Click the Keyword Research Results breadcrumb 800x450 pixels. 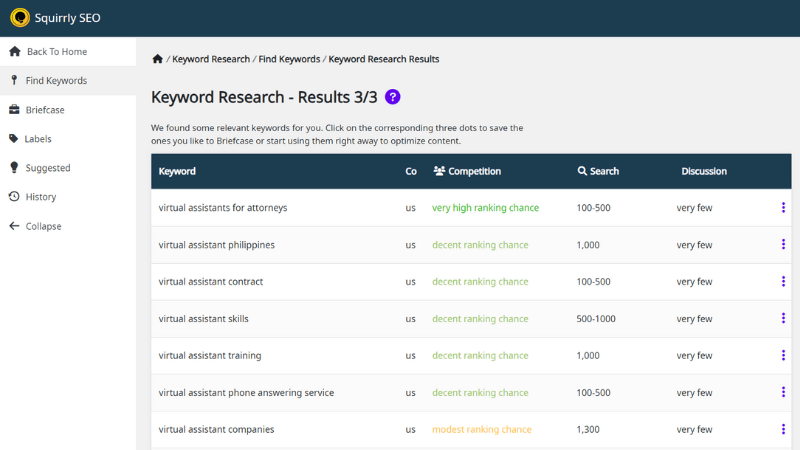(384, 59)
